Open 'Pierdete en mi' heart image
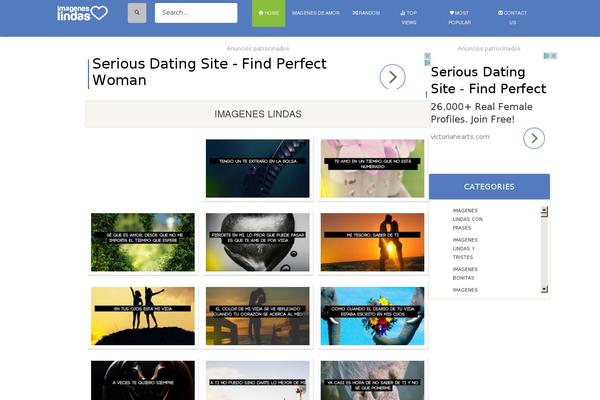600x400 pixels. click(x=258, y=242)
